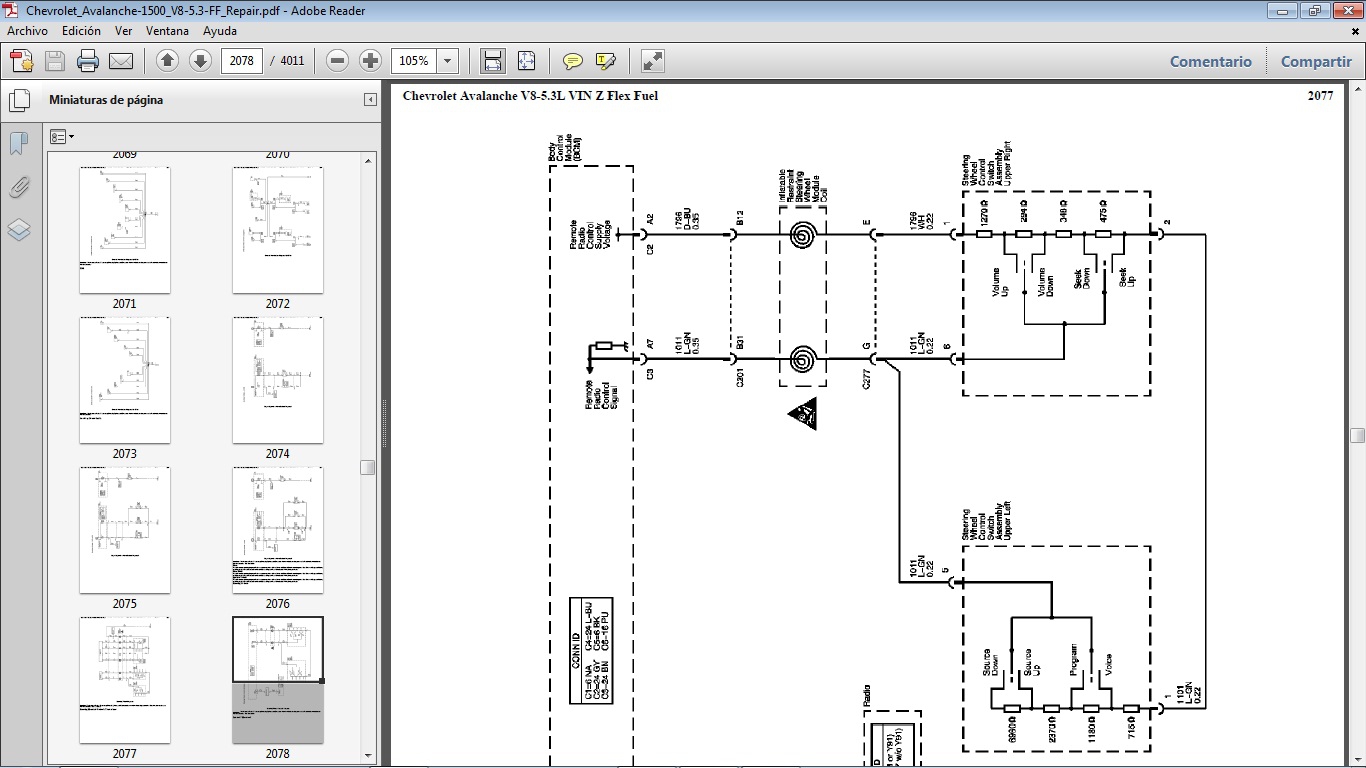Add a sticky note comment icon
This screenshot has width=1366, height=768.
point(572,61)
